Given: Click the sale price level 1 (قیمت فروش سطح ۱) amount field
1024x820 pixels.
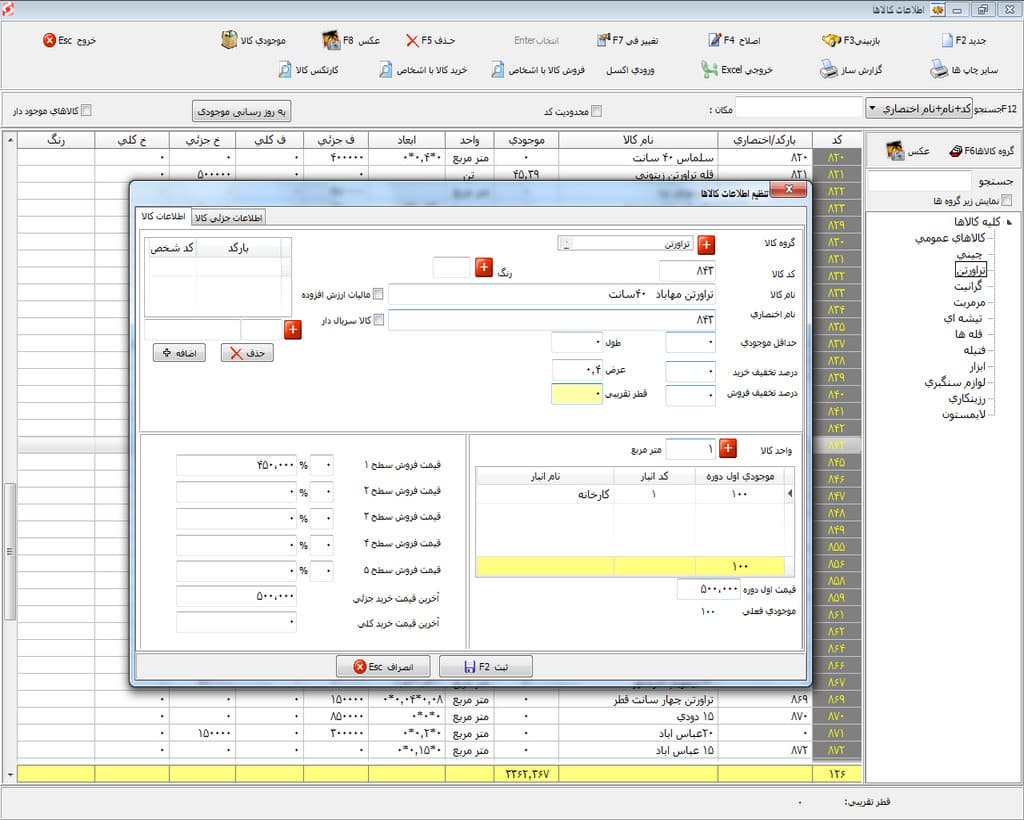Looking at the screenshot, I should (x=236, y=465).
